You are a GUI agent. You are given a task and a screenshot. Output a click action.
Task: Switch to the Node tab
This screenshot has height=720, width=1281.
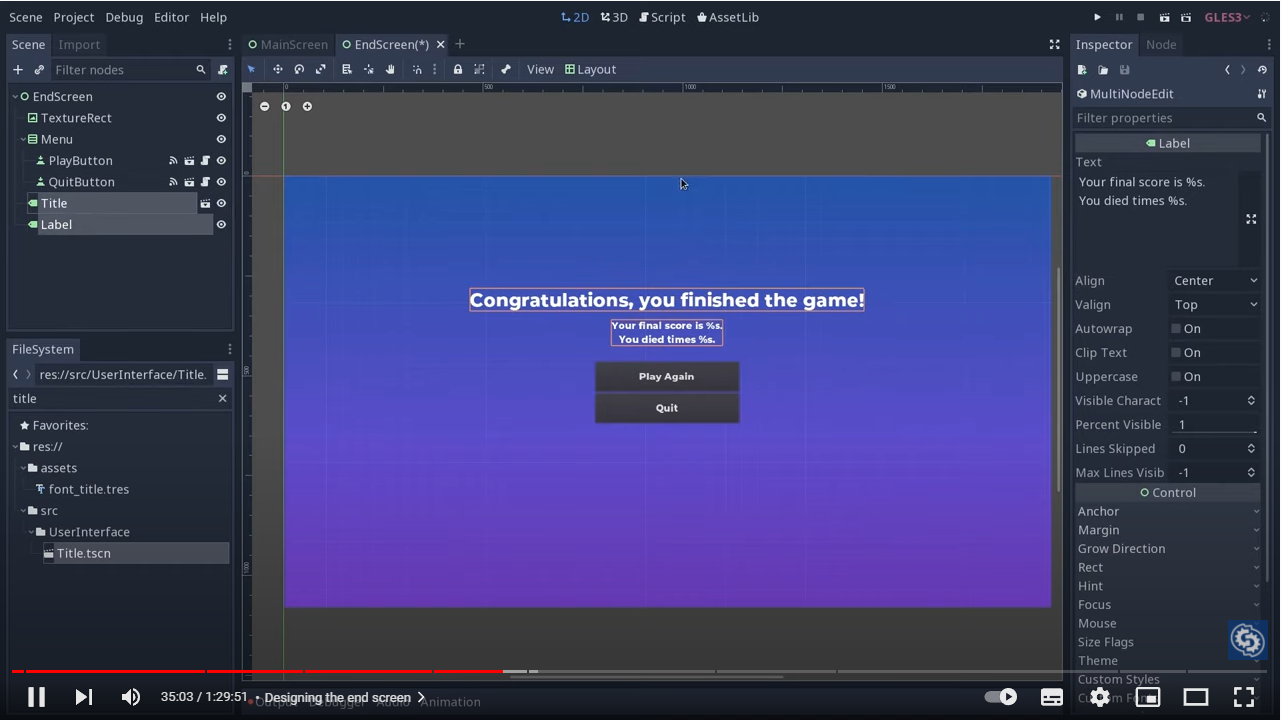tap(1161, 44)
